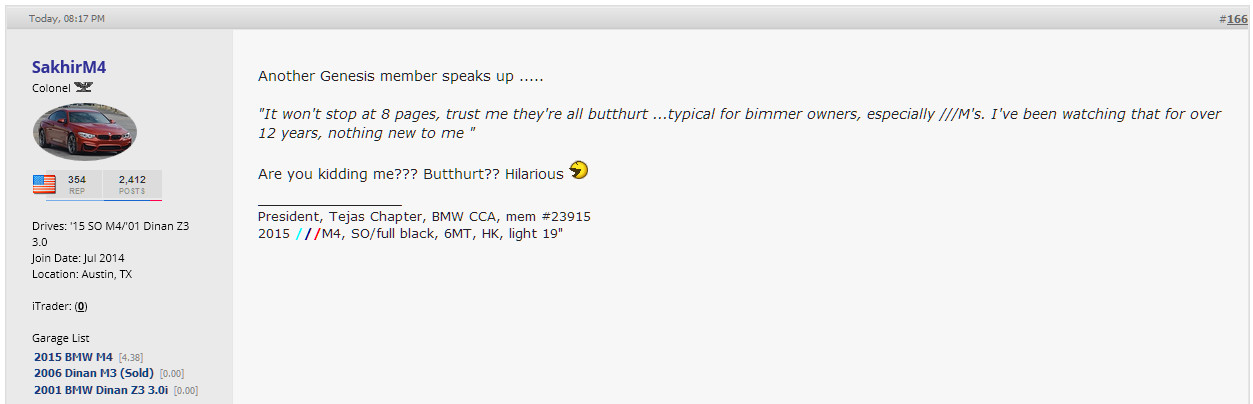Screen dimensions: 1253x404
Task: Click the Join Date: Jul 2014 text
Action: (80, 258)
